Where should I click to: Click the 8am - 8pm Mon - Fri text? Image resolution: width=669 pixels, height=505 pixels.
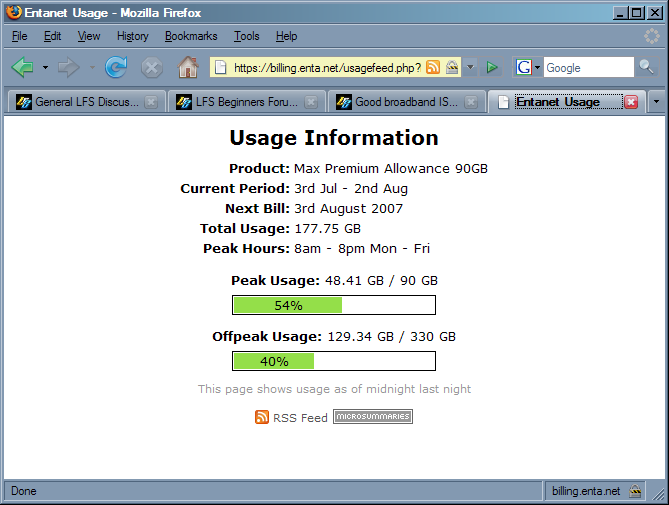click(362, 249)
